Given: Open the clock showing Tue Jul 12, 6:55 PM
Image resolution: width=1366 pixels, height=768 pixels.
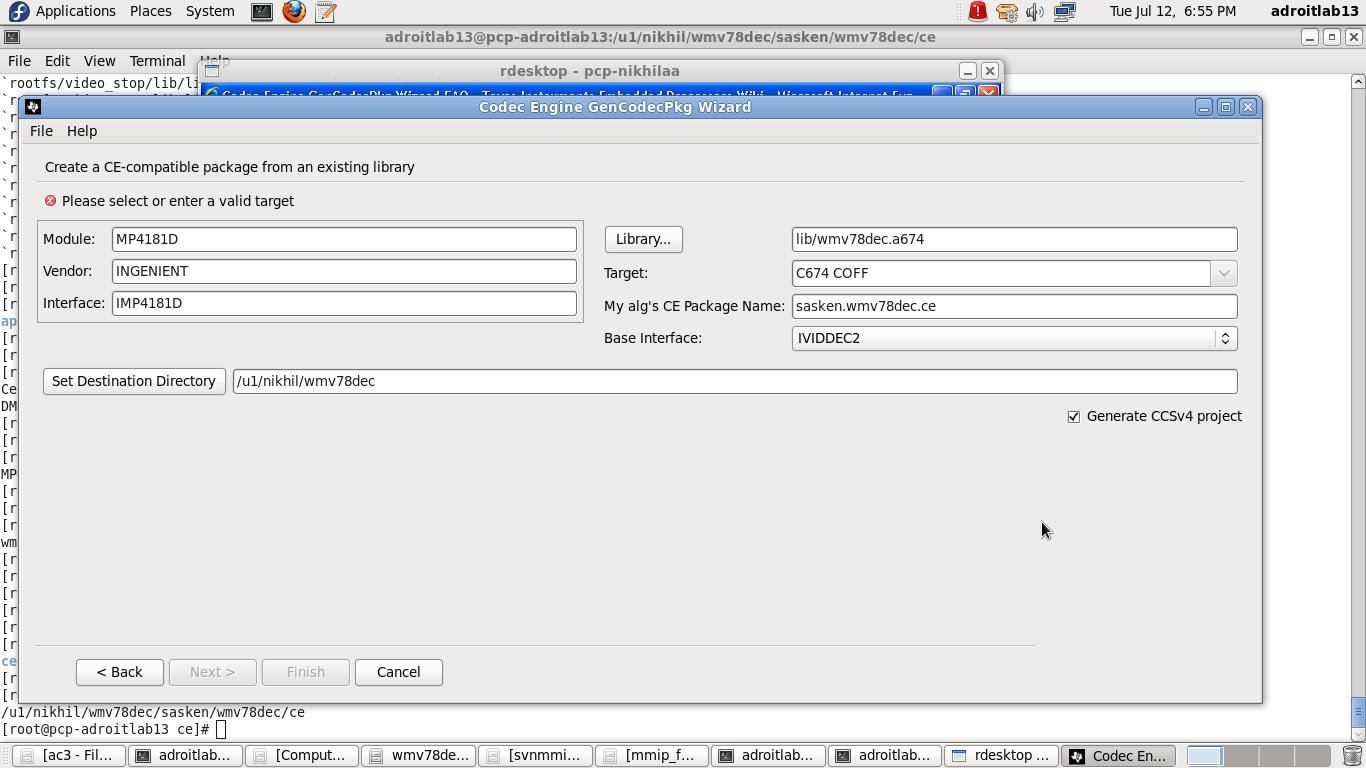Looking at the screenshot, I should [1172, 11].
